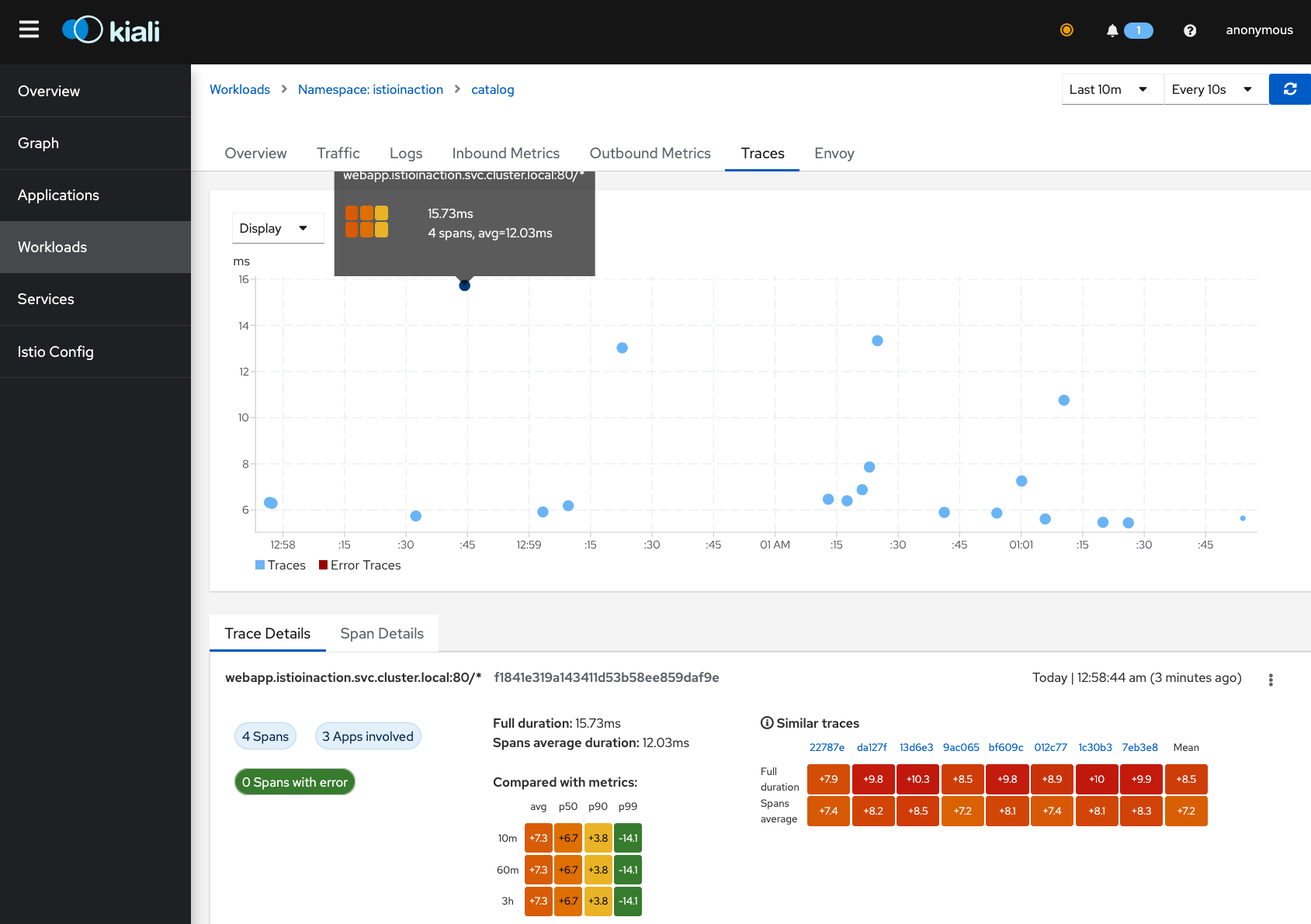This screenshot has width=1311, height=924.
Task: Click the anonymous user label
Action: click(1259, 30)
